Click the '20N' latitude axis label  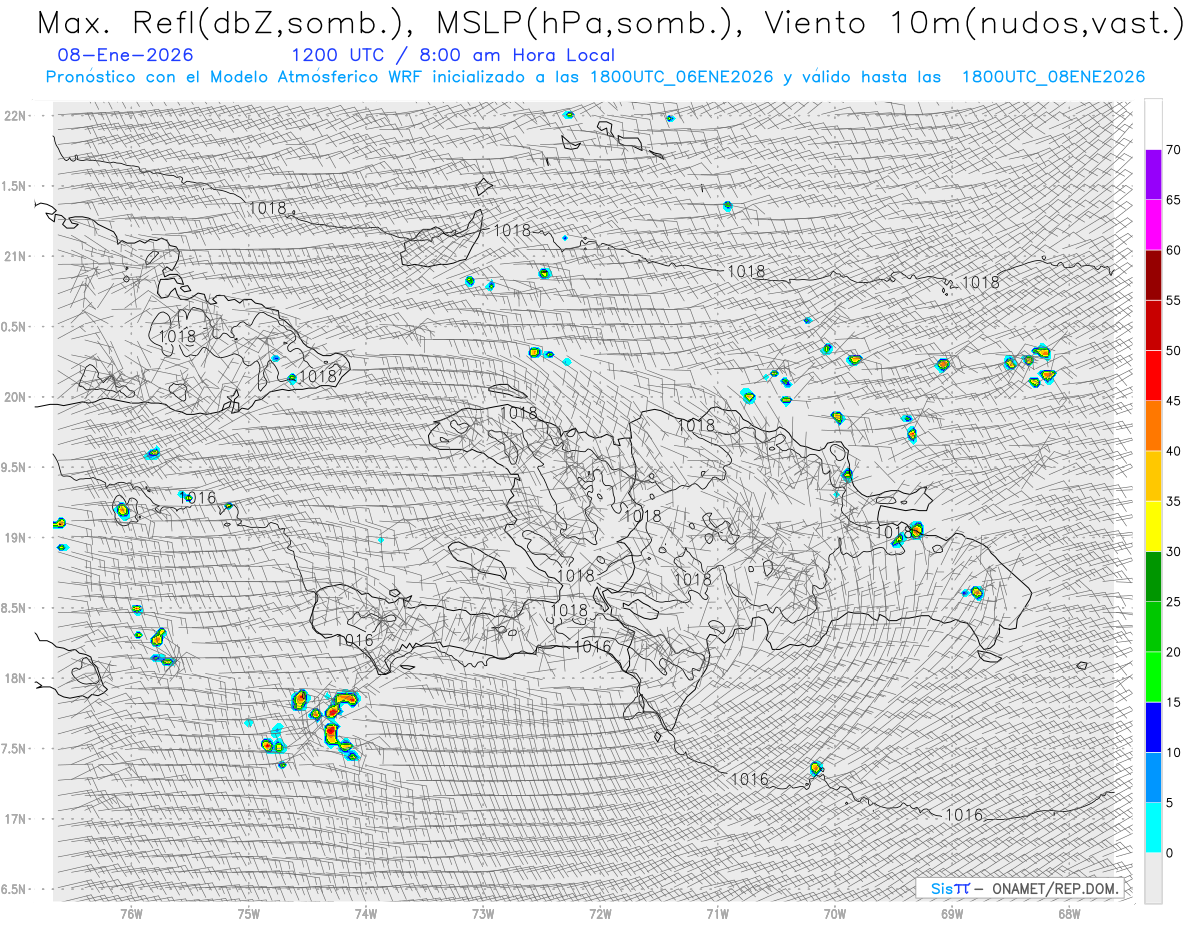(16, 397)
